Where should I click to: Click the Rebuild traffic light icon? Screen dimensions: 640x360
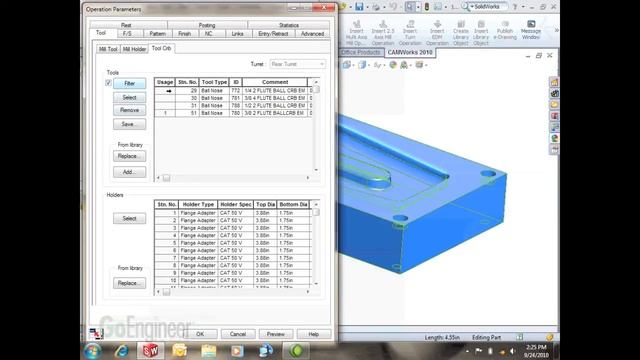coord(427,7)
